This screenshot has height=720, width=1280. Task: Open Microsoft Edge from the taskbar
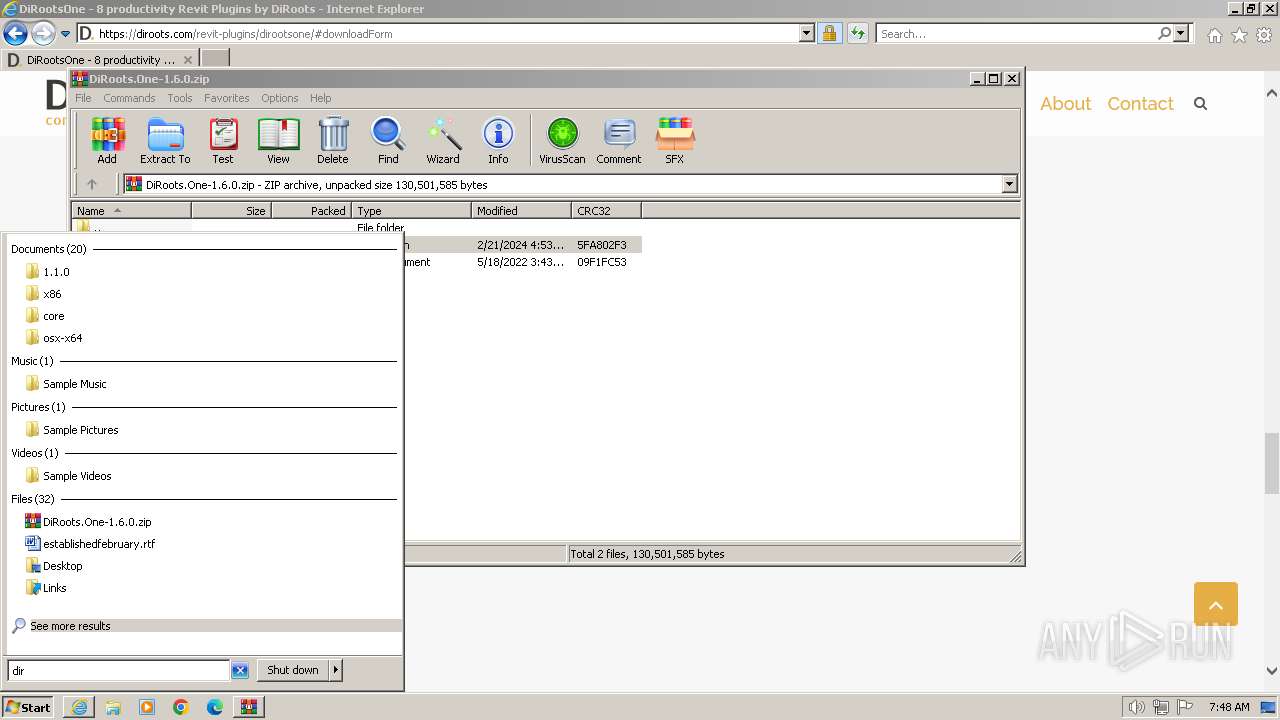[x=215, y=707]
